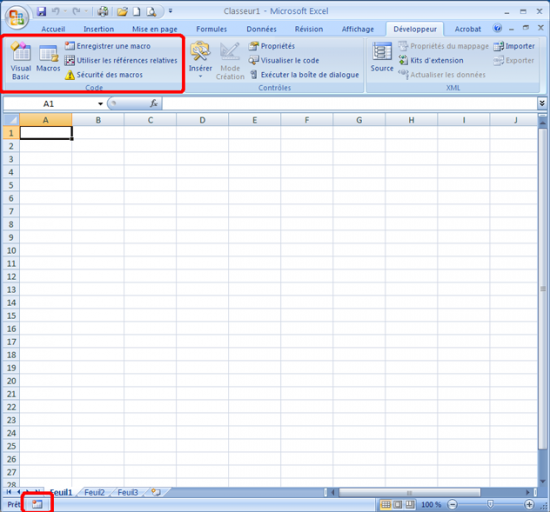Click Exécuter la boîte de dialogue
Image resolution: width=550 pixels, height=512 pixels.
pyautogui.click(x=304, y=75)
